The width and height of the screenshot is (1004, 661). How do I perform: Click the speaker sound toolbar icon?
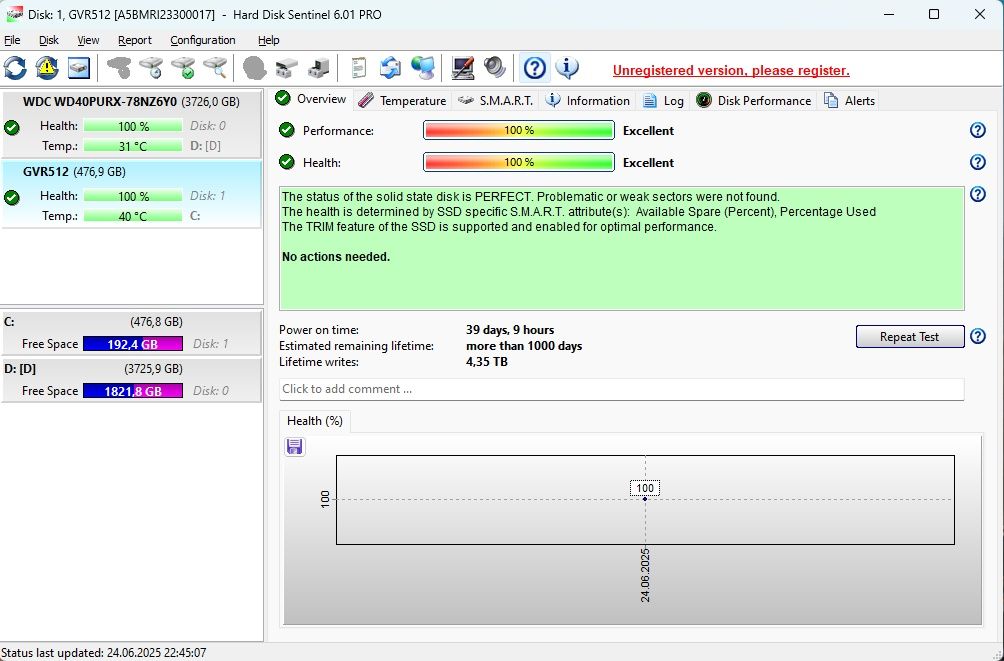point(494,67)
